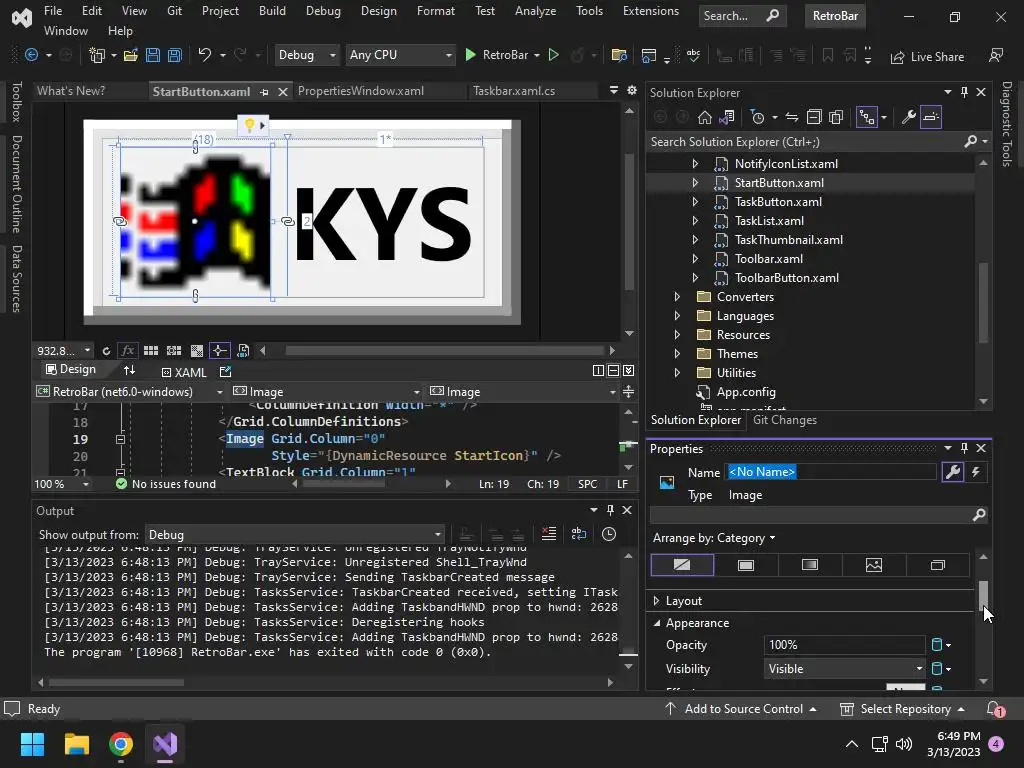This screenshot has height=768, width=1024.
Task: Expand the Themes folder
Action: click(x=677, y=354)
